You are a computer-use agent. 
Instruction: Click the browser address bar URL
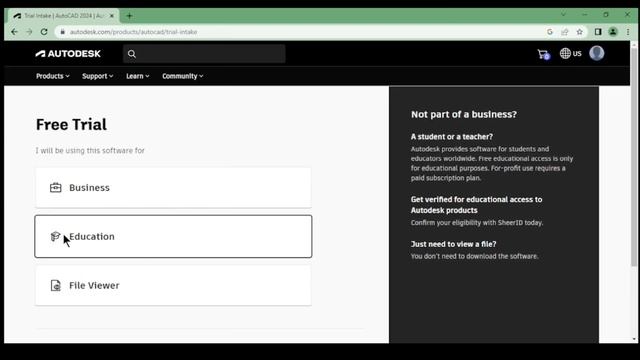(x=133, y=32)
